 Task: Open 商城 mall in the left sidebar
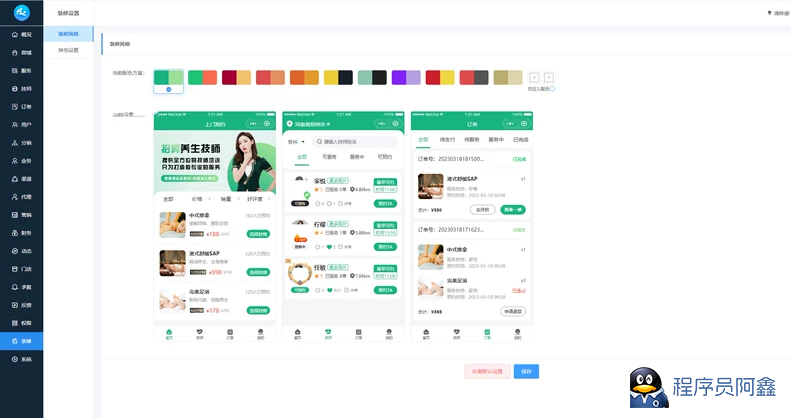(x=21, y=52)
